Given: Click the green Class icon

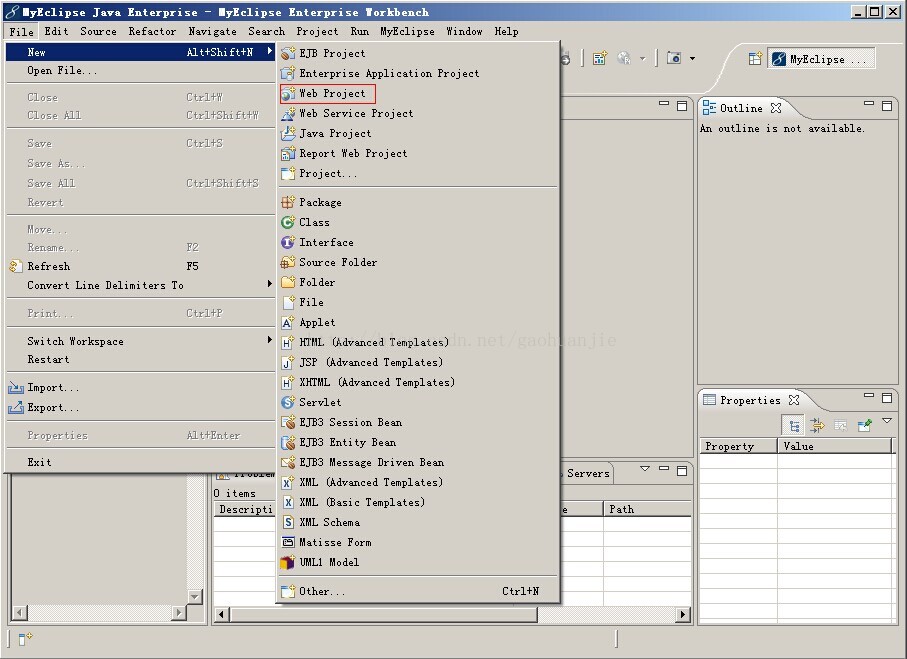Looking at the screenshot, I should 287,222.
